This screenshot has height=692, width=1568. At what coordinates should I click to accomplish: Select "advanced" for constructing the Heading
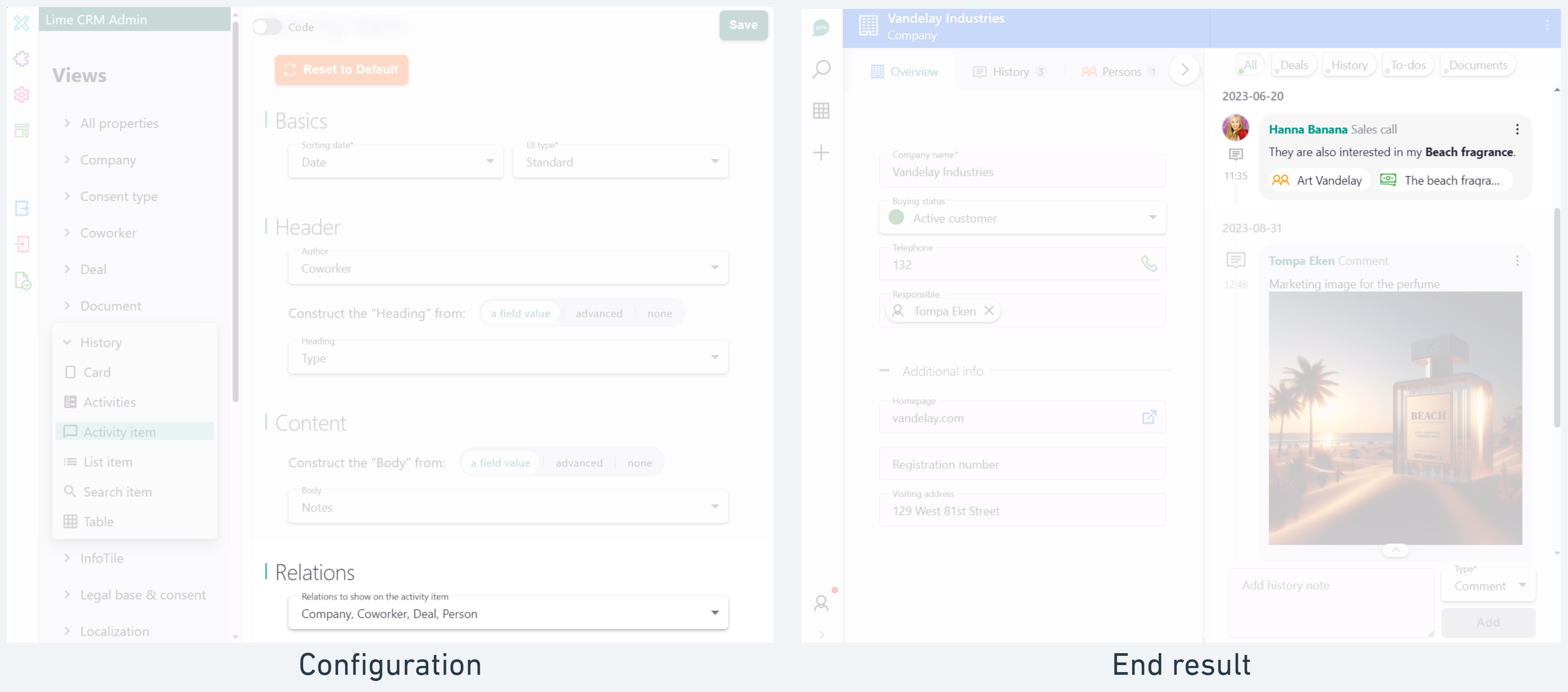pyautogui.click(x=598, y=313)
